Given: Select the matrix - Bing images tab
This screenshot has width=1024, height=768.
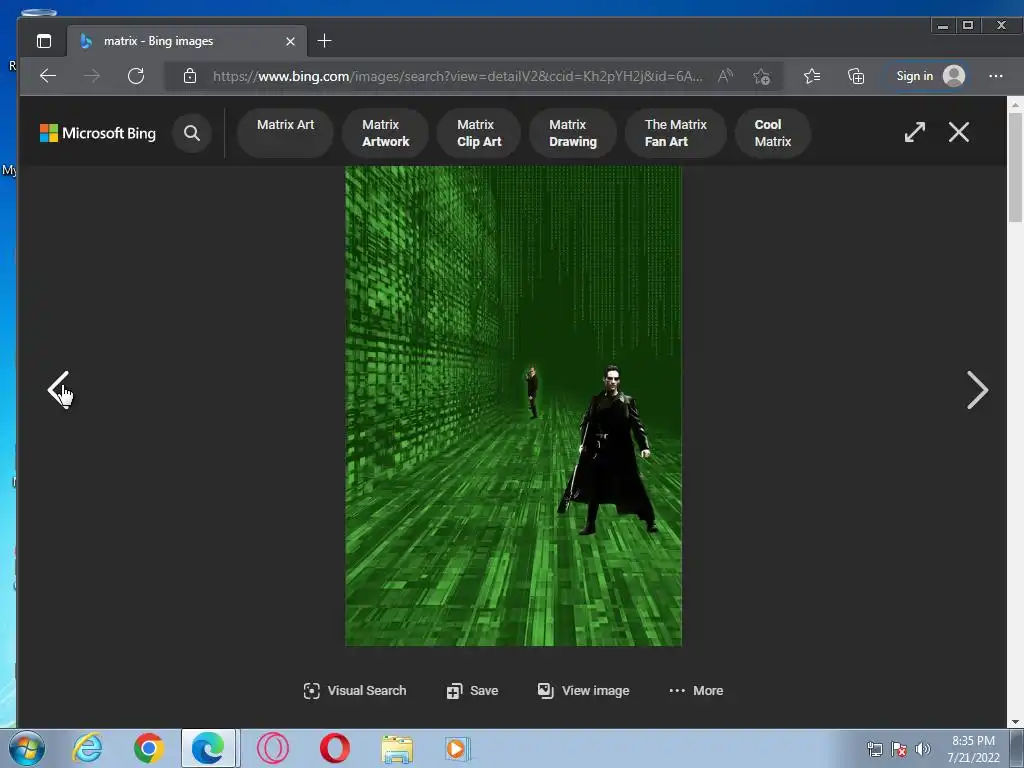Looking at the screenshot, I should coord(186,41).
